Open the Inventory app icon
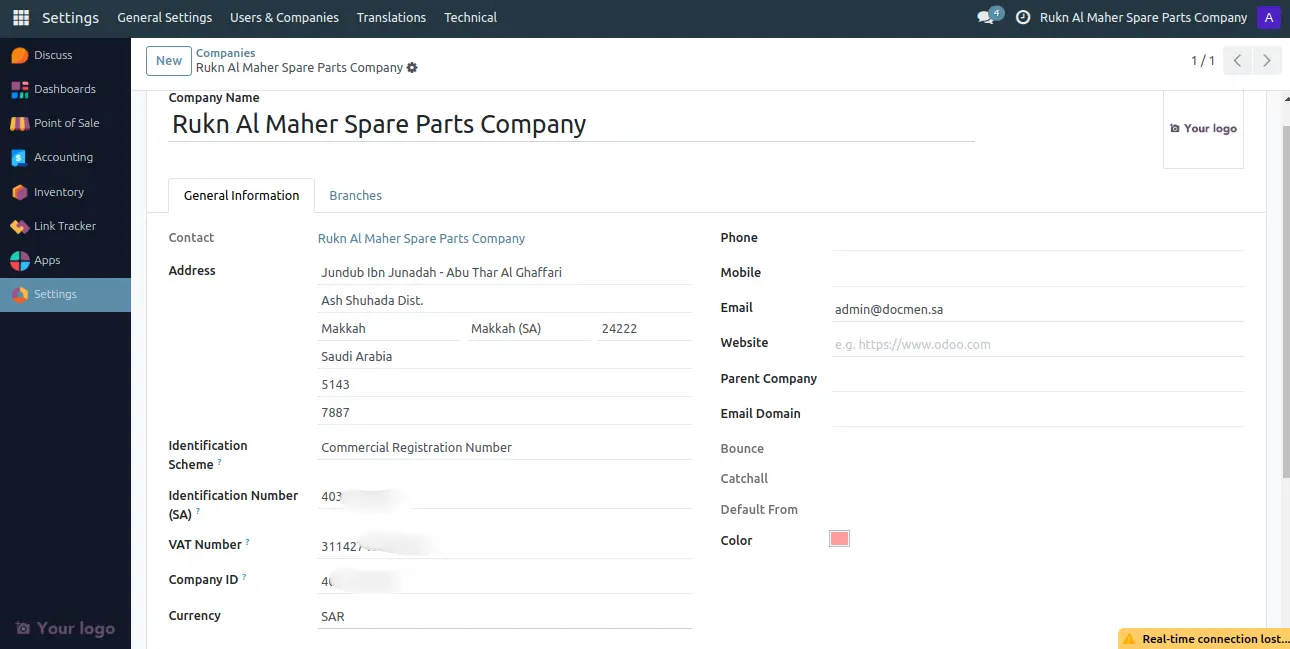 click(20, 192)
